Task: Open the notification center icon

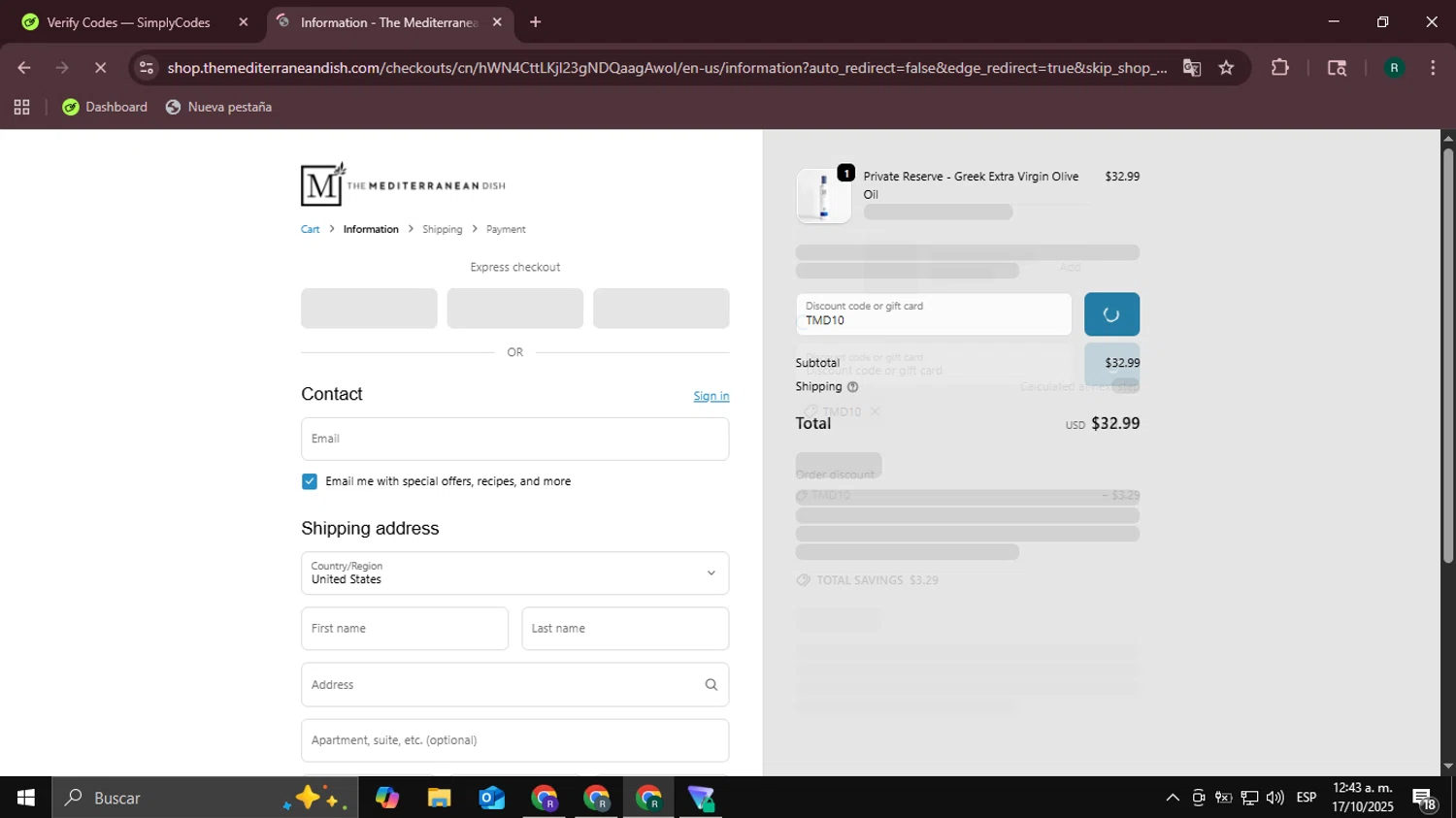Action: pyautogui.click(x=1425, y=799)
